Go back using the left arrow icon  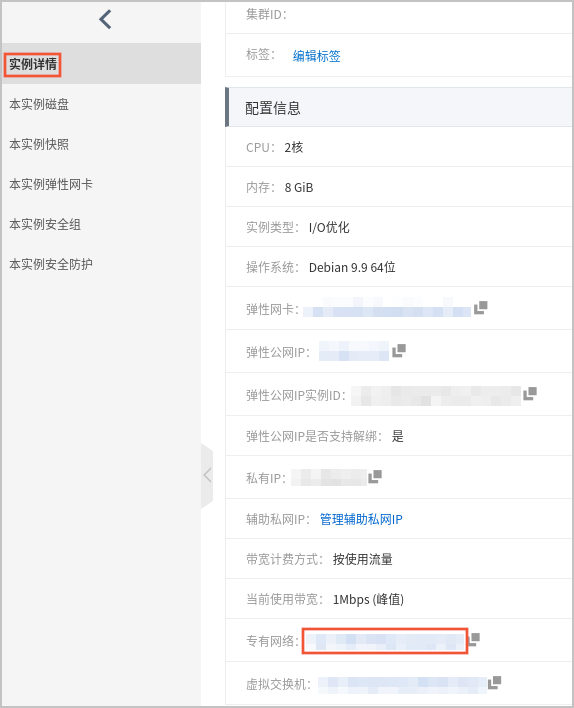coord(105,19)
